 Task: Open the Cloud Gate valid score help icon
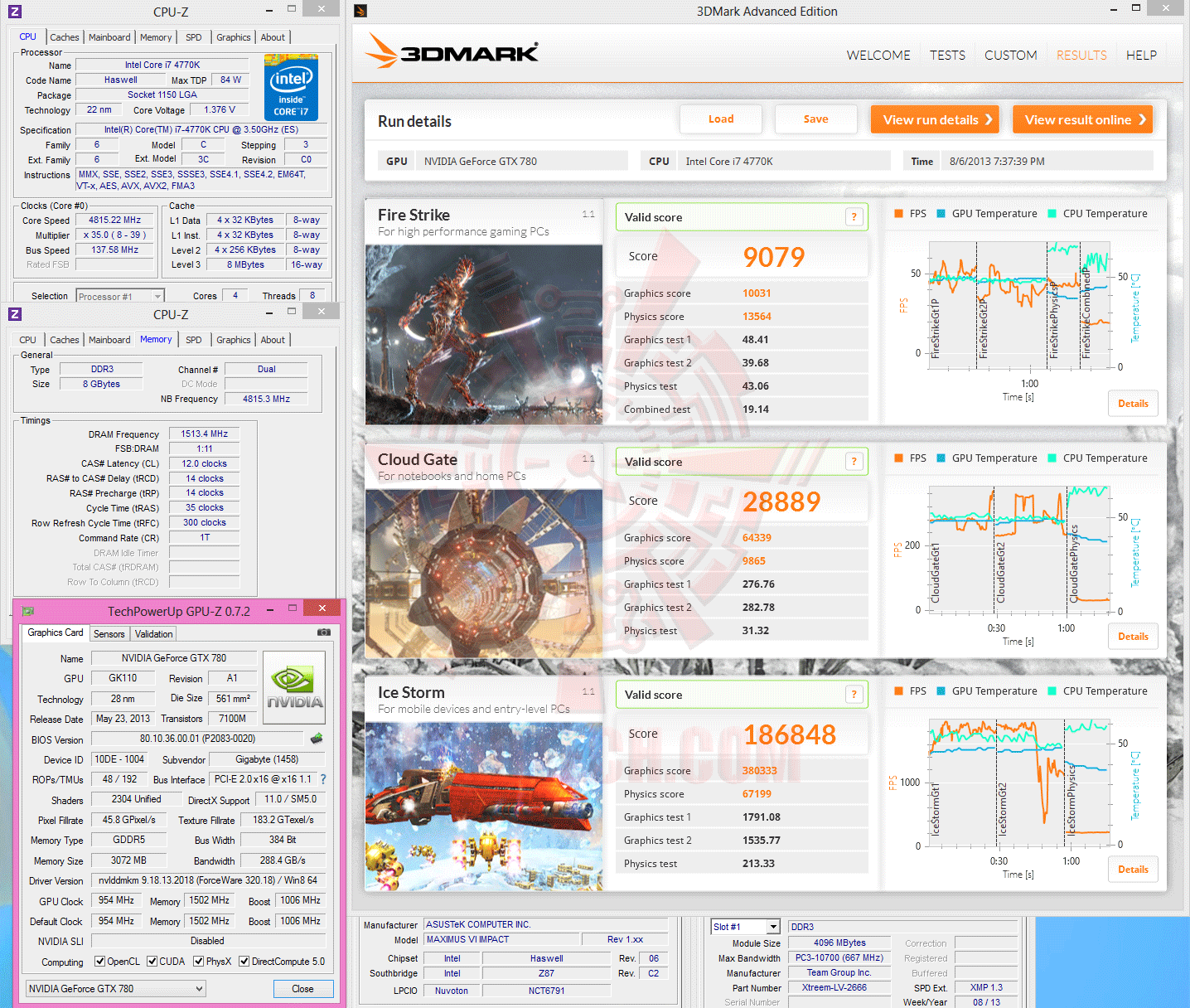click(x=854, y=462)
